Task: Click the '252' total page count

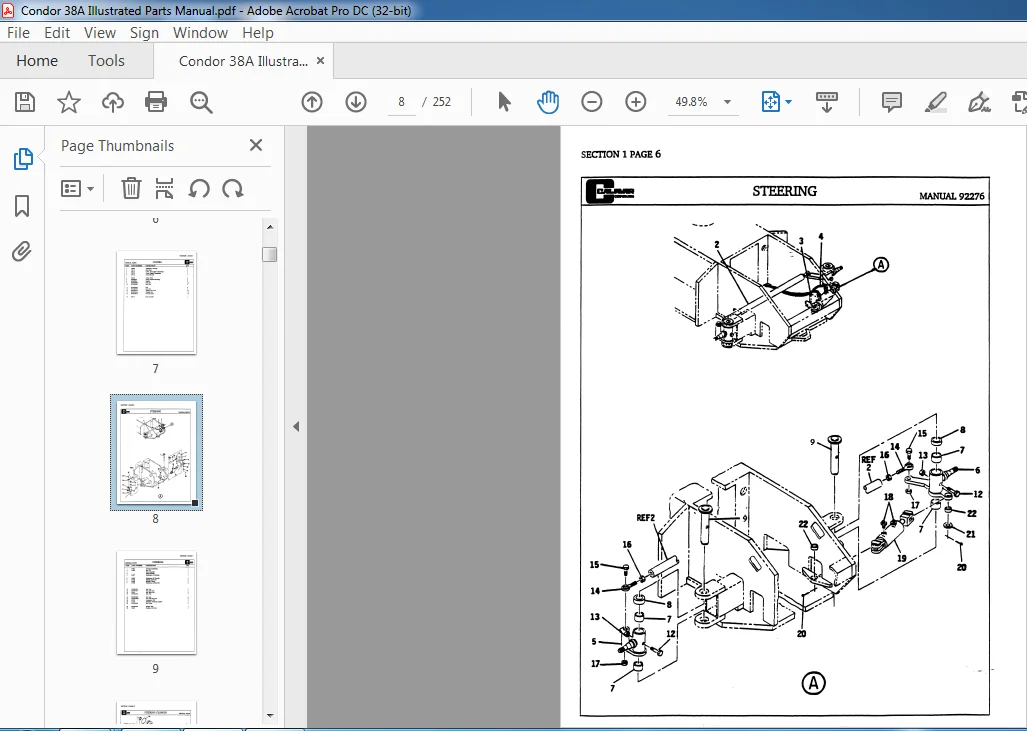Action: (441, 102)
